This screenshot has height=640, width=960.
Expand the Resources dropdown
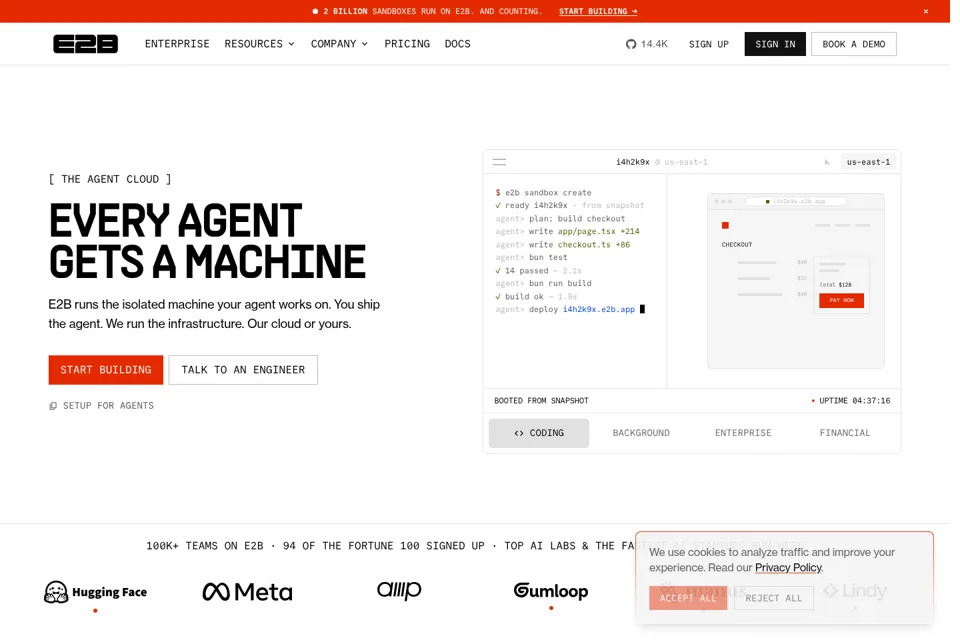[260, 44]
